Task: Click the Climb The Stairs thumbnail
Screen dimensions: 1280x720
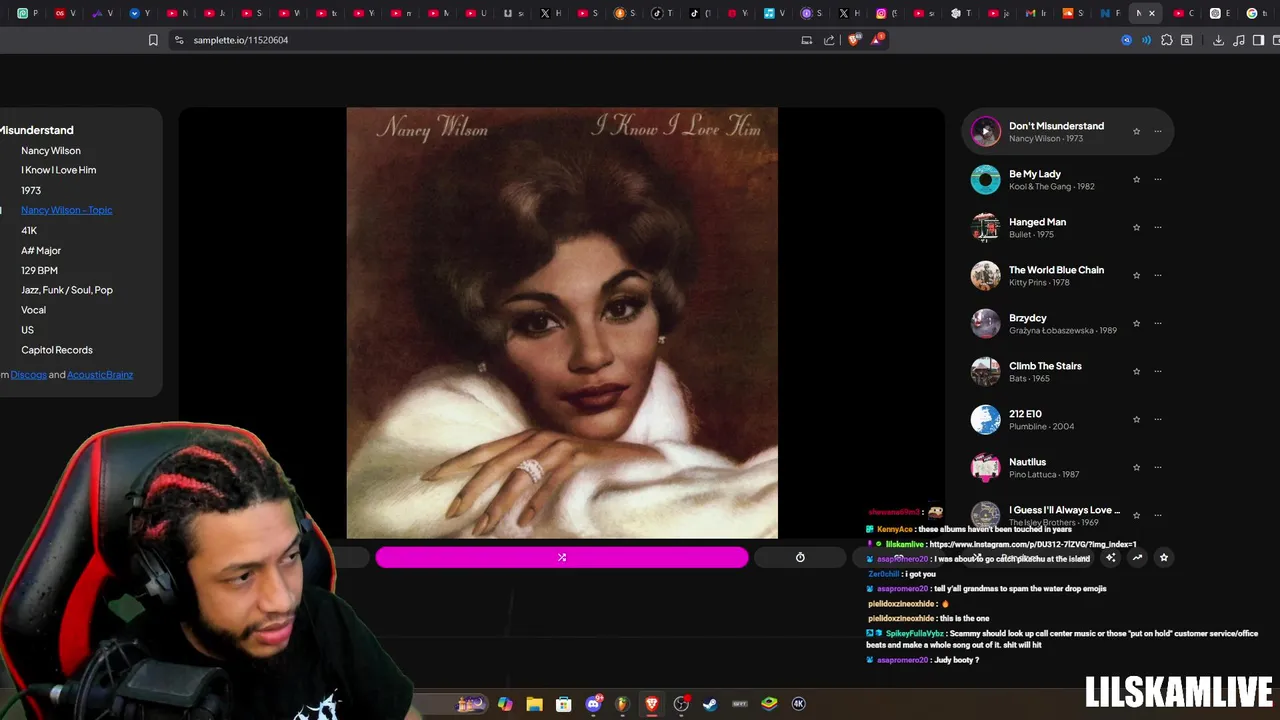Action: pyautogui.click(x=985, y=371)
